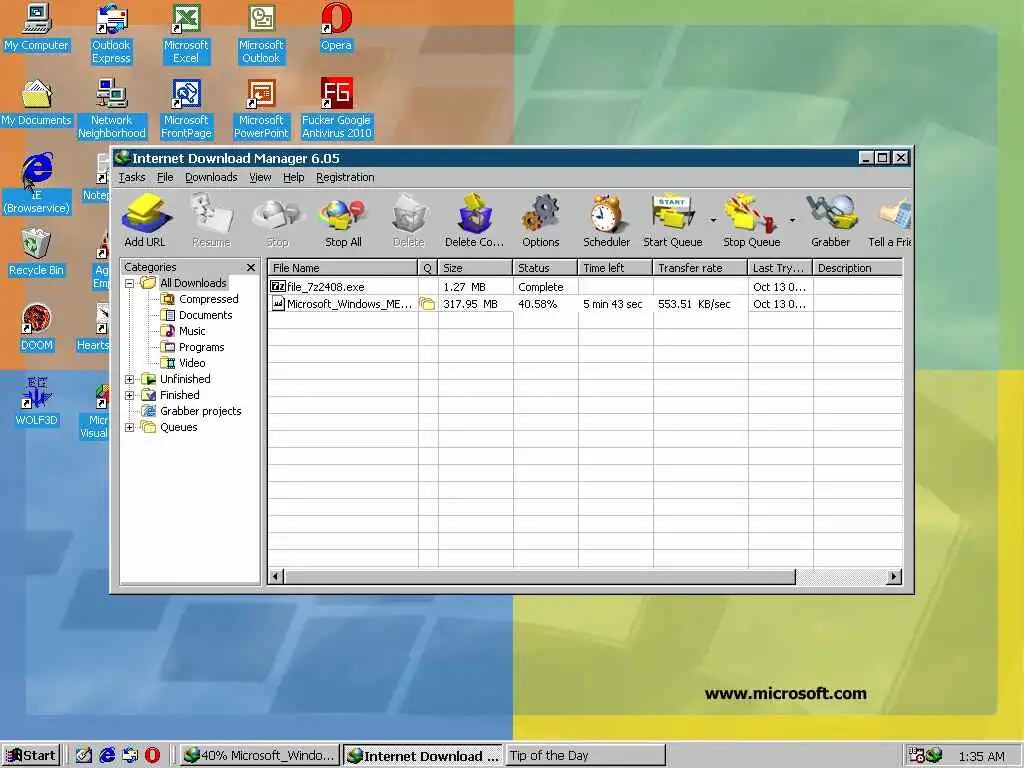Open the Options gear icon

[x=541, y=220]
